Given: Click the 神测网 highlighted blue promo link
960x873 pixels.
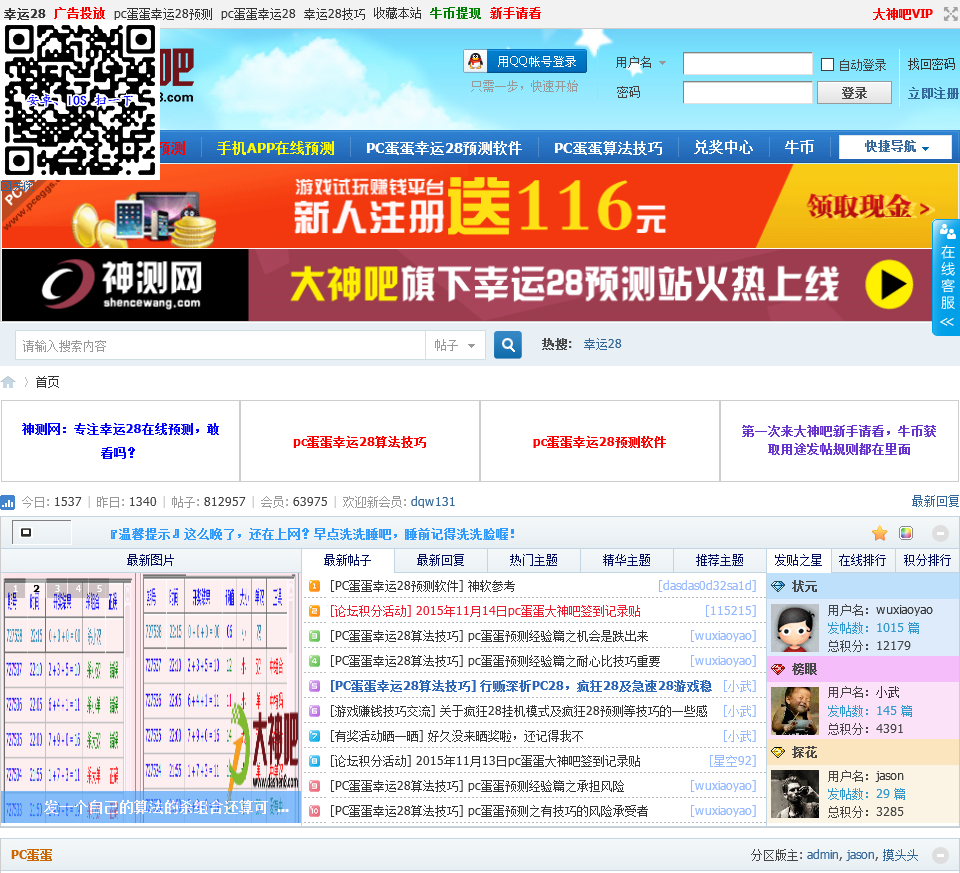Looking at the screenshot, I should coord(120,441).
